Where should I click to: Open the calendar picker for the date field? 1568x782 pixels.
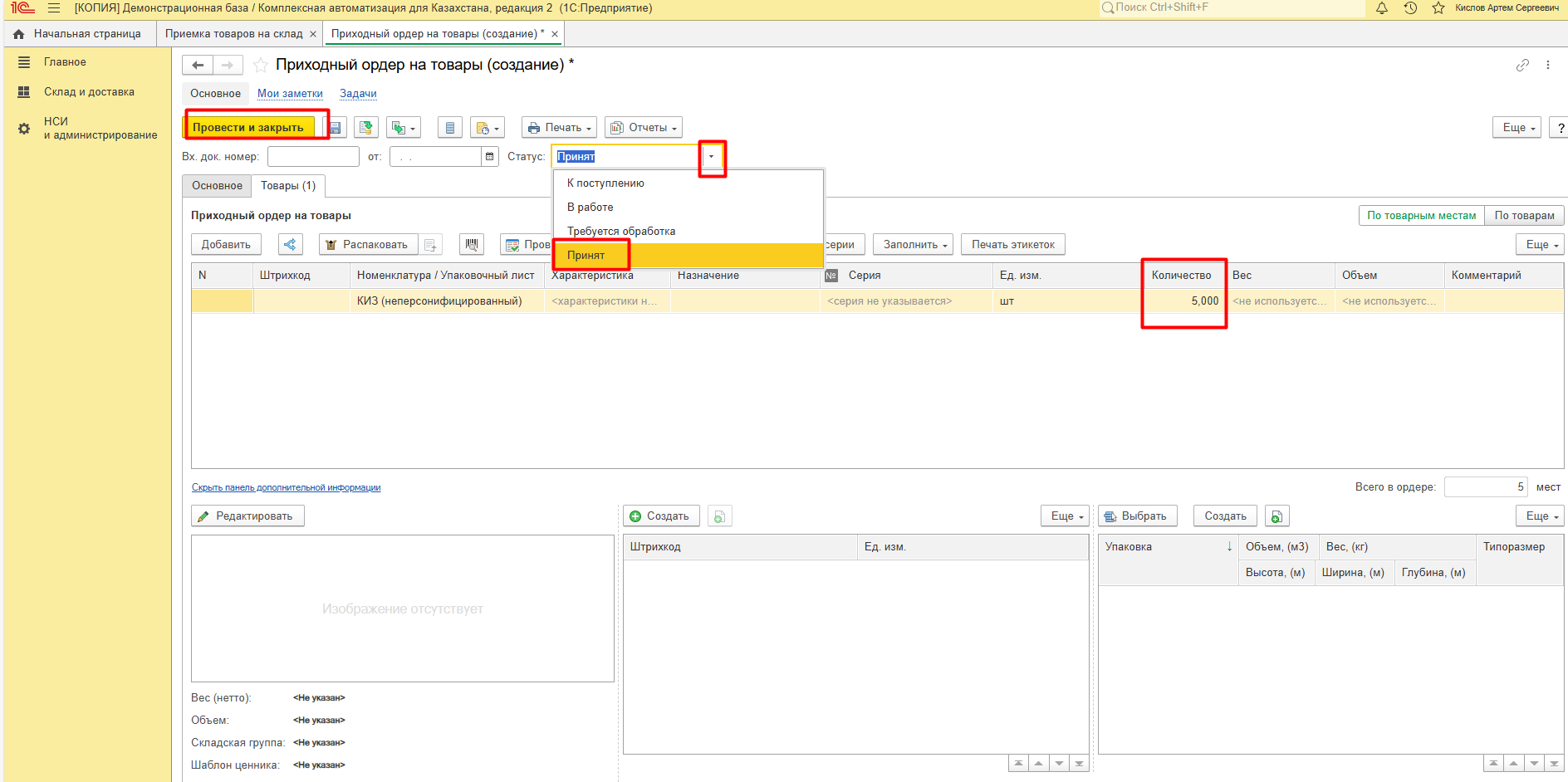point(490,156)
